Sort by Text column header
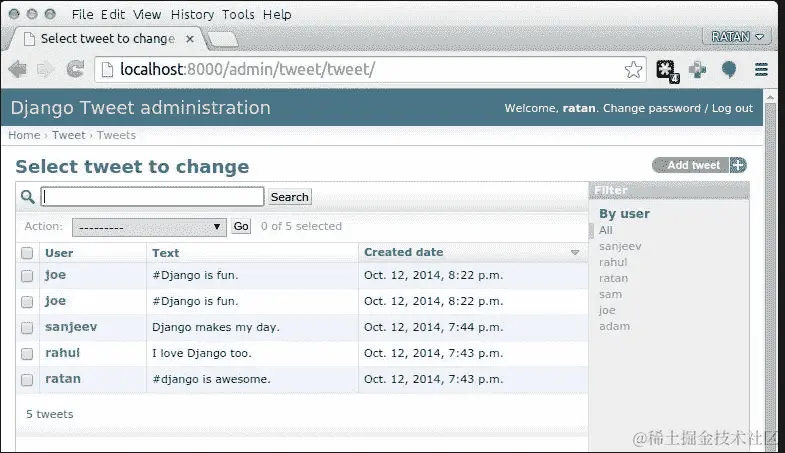Image resolution: width=785 pixels, height=453 pixels. point(166,253)
